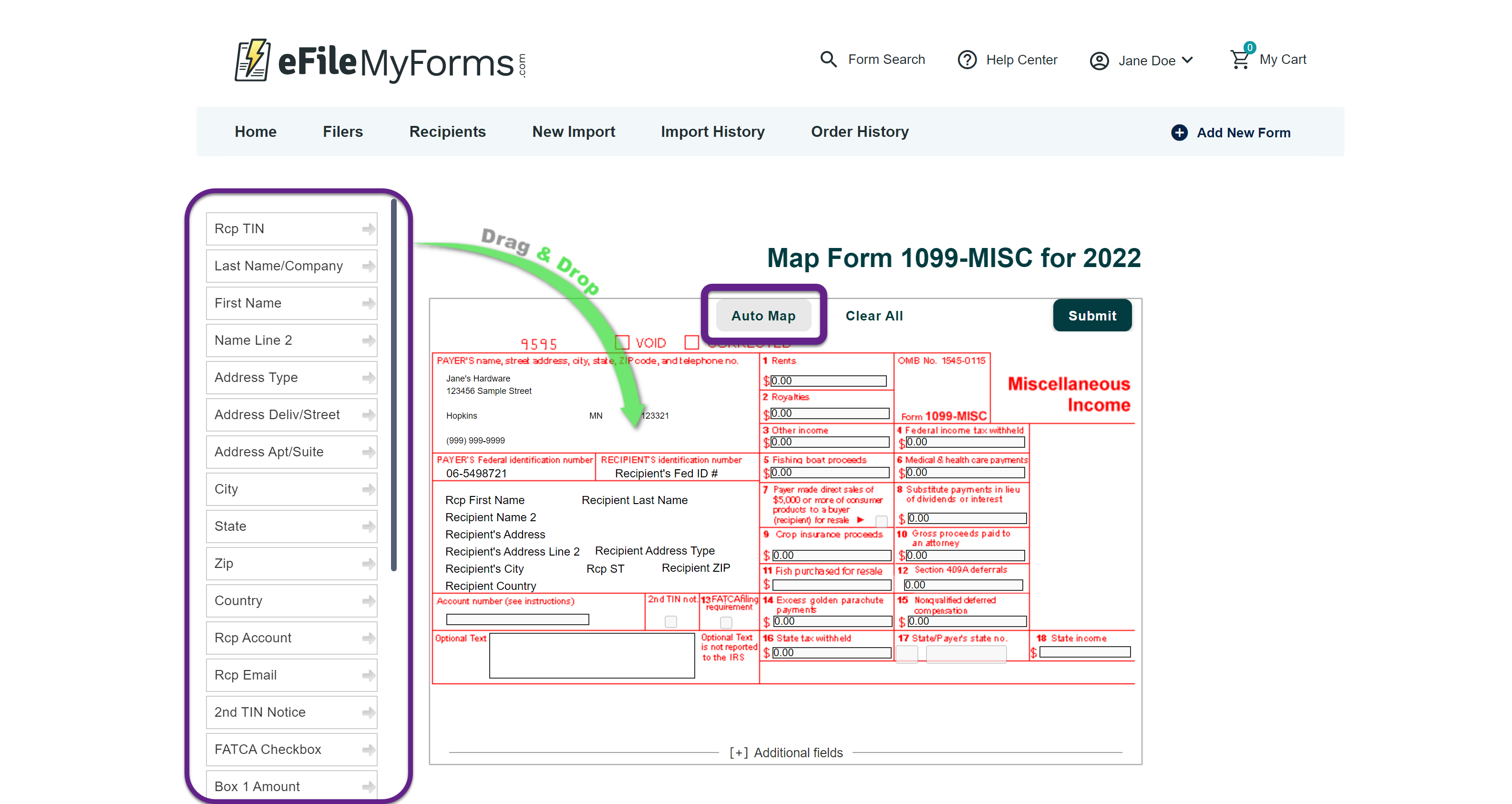
Task: Go to the Import History tab
Action: click(x=712, y=132)
